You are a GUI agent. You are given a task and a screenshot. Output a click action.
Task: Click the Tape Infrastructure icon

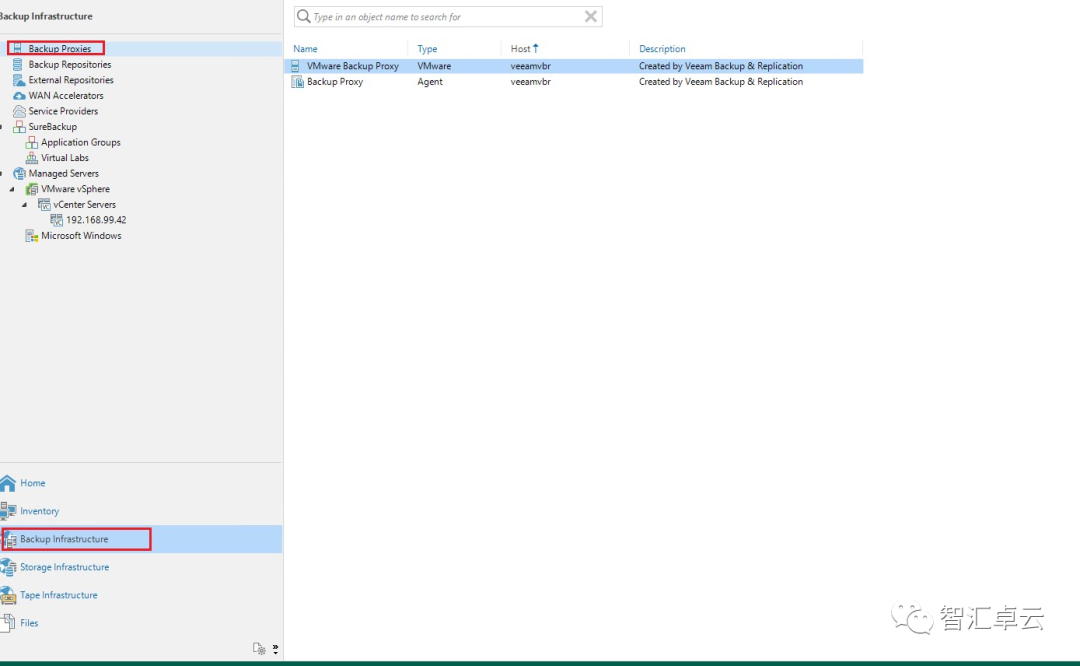[x=8, y=594]
